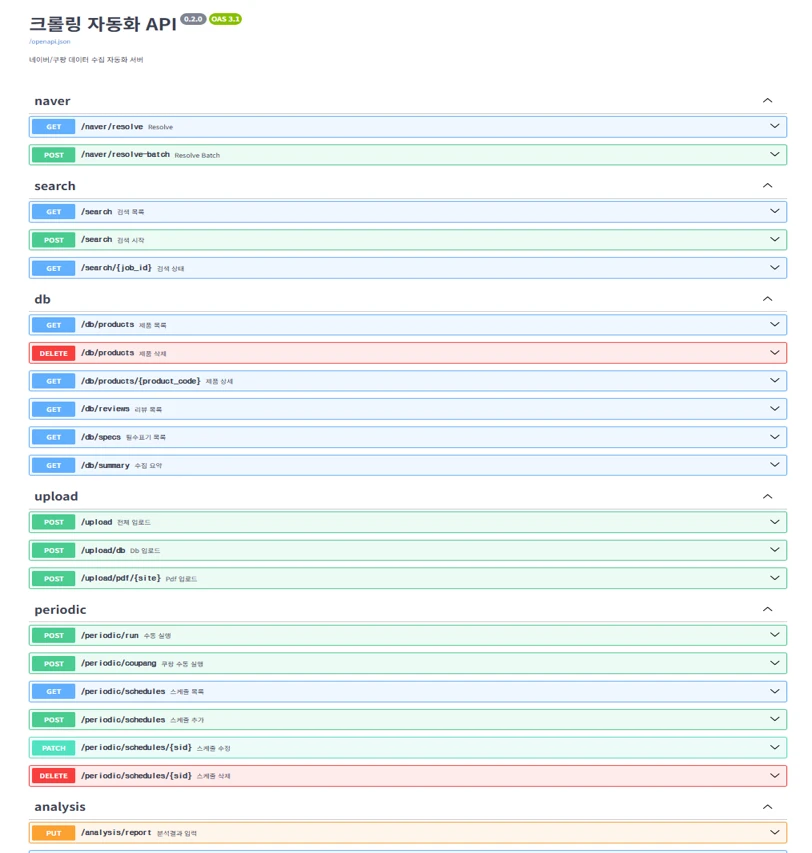Screen dimensions: 812x853
Task: Click DELETE badge for /db/products
Action: coord(53,353)
